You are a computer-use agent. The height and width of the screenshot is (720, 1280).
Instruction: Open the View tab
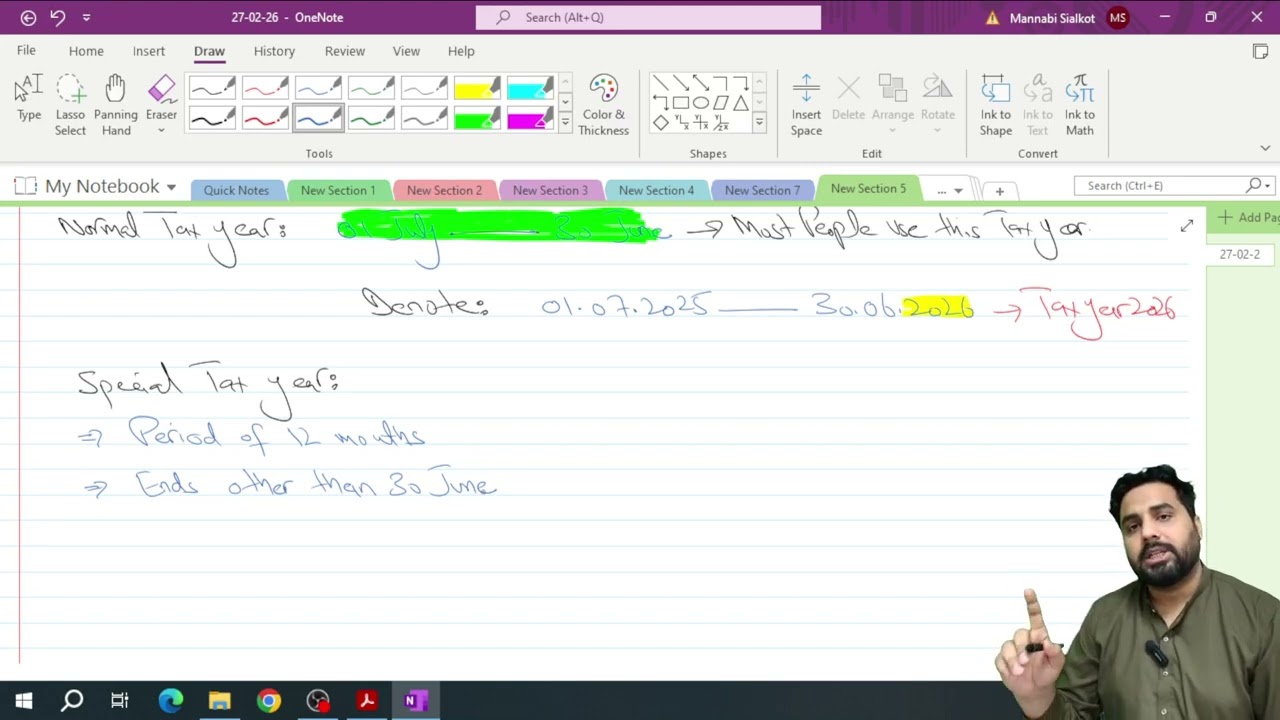406,51
